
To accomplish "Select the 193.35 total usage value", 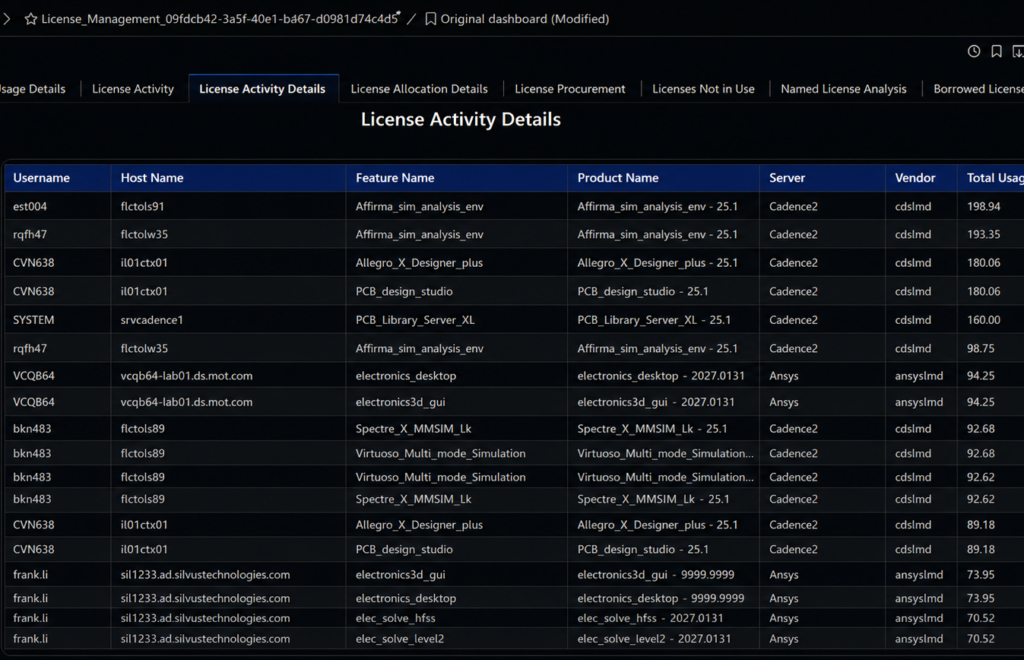I will (x=984, y=234).
